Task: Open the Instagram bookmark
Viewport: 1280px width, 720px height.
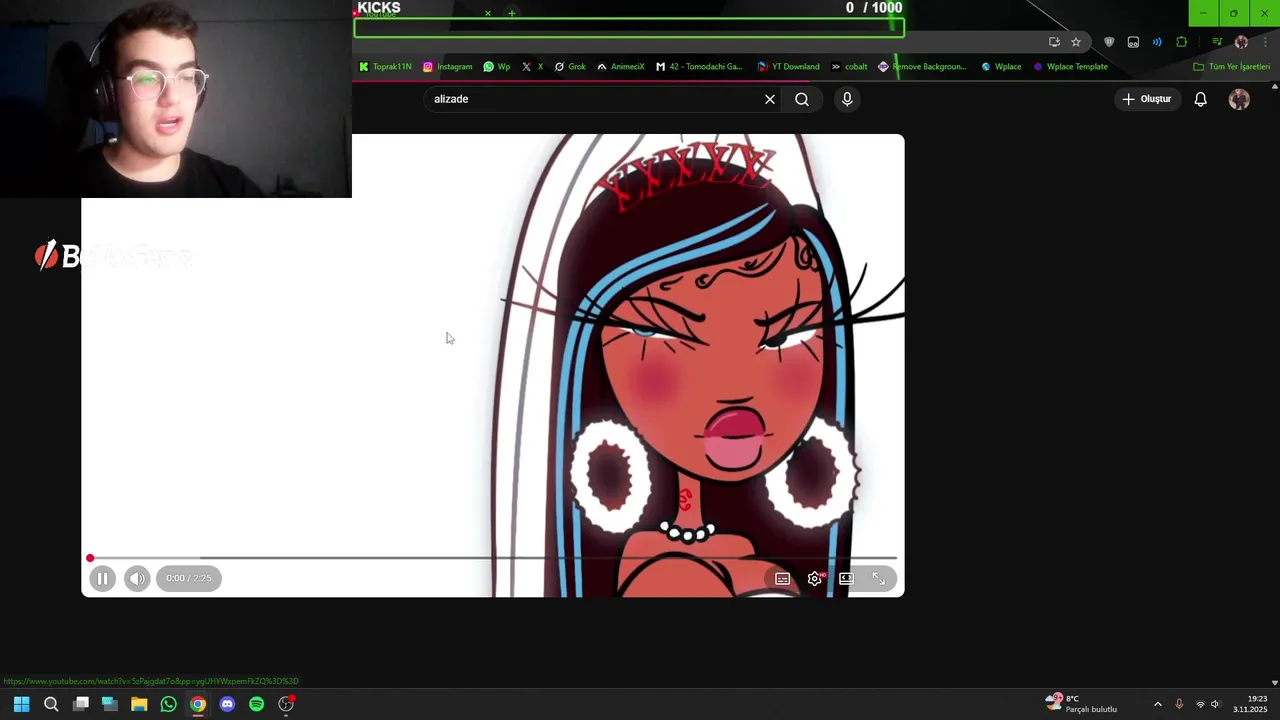Action: 447,67
